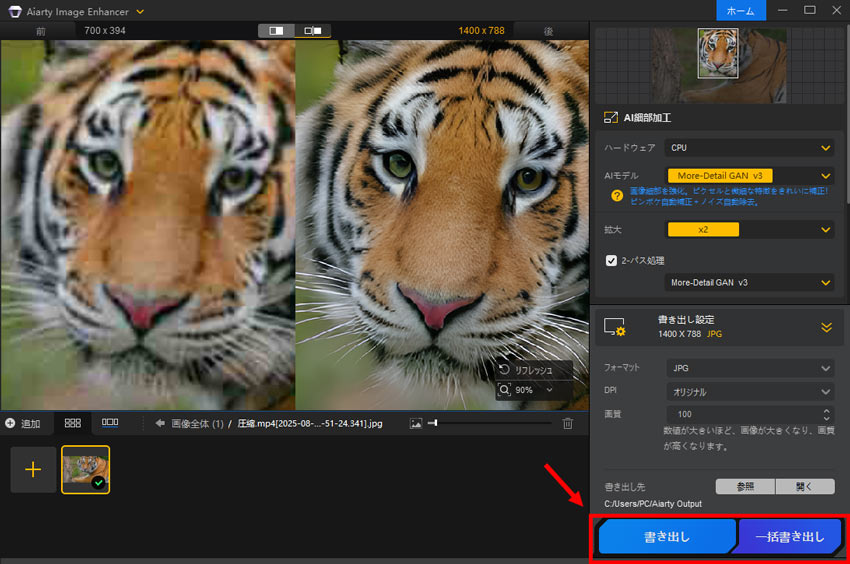Viewport: 850px width, 564px height.
Task: Select the tiger image thumbnail
Action: [x=86, y=470]
